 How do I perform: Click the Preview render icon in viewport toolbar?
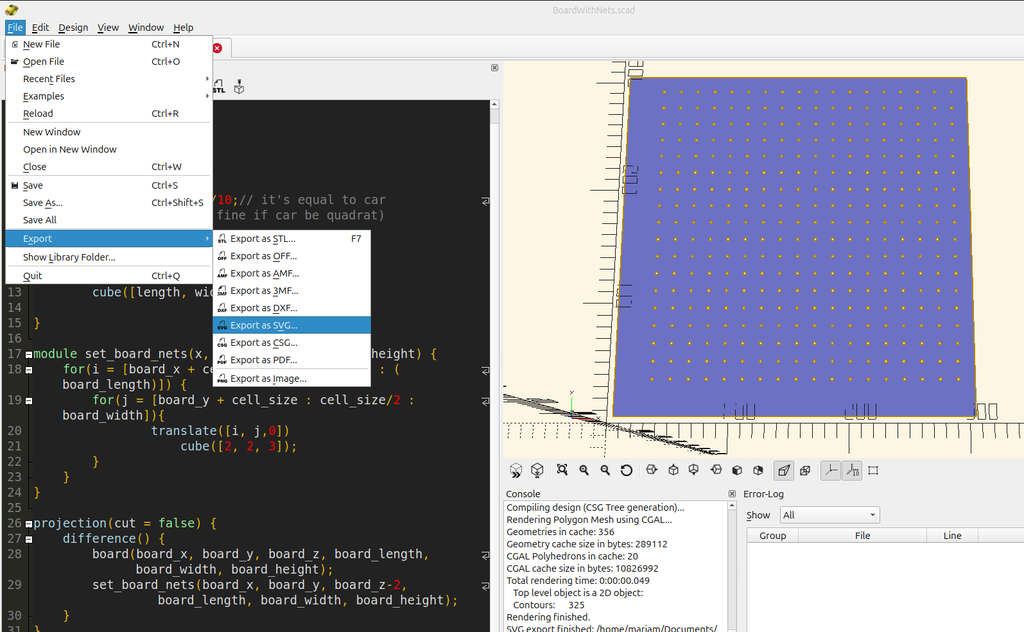tap(516, 470)
